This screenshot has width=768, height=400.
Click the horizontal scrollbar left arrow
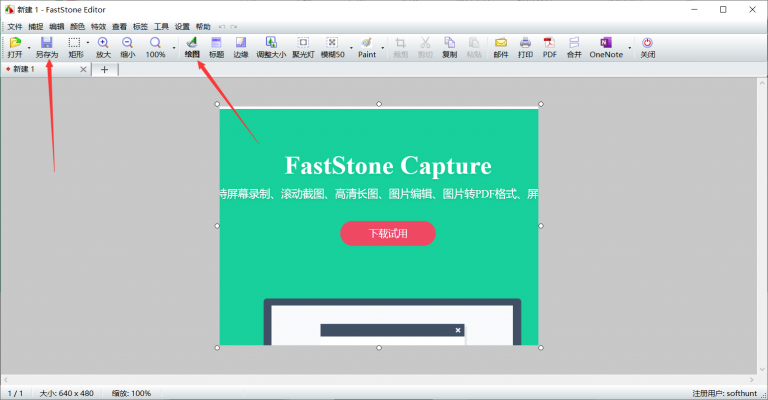point(6,379)
